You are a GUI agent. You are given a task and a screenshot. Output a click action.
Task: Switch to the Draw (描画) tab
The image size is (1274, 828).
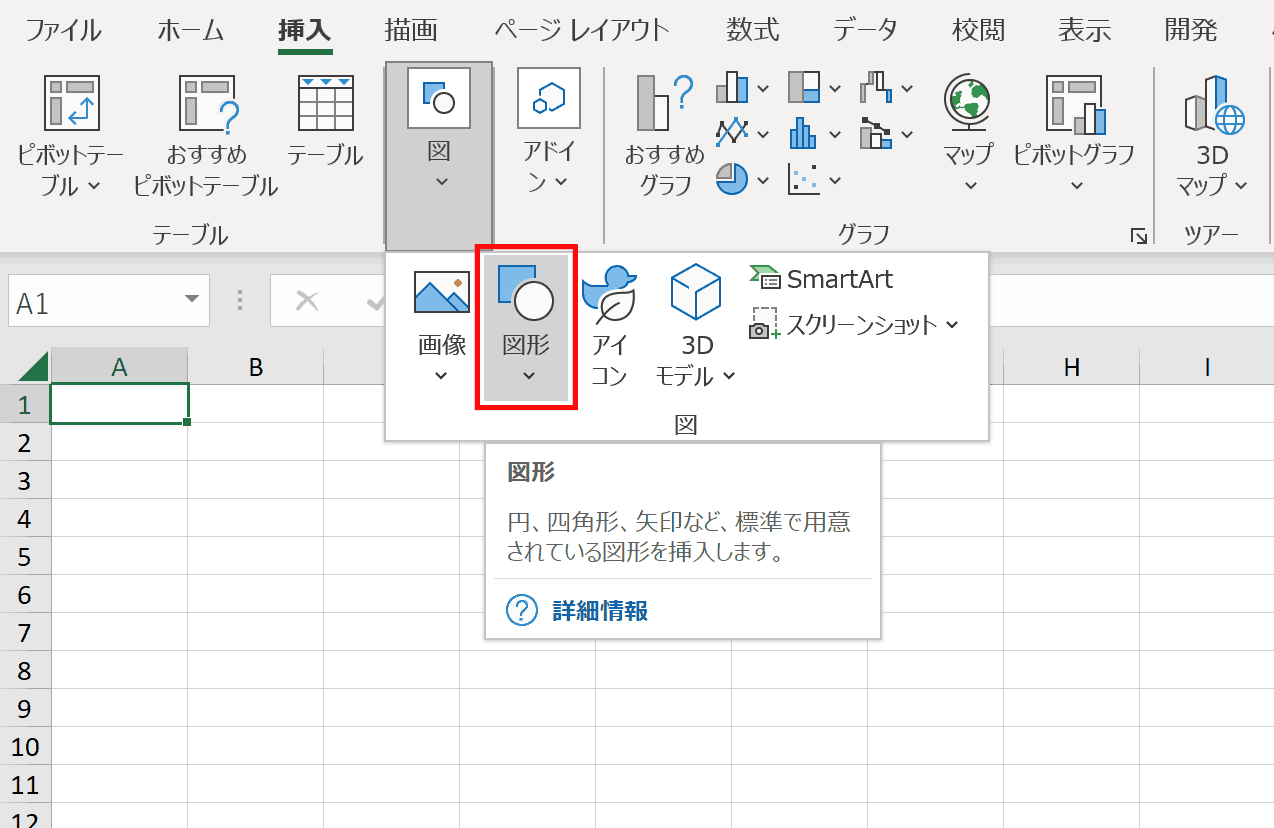click(x=411, y=30)
